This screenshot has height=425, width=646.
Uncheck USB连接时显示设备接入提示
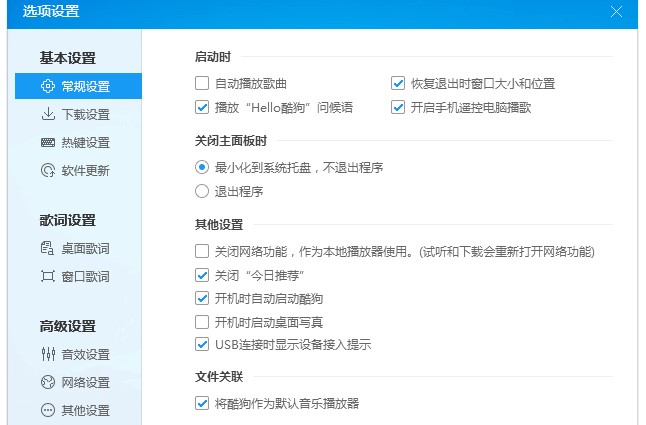point(202,344)
